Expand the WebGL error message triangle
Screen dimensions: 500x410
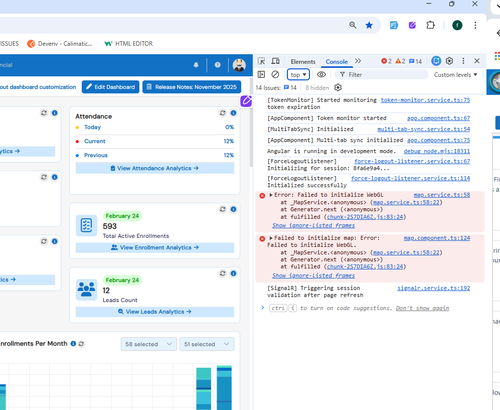[271, 195]
